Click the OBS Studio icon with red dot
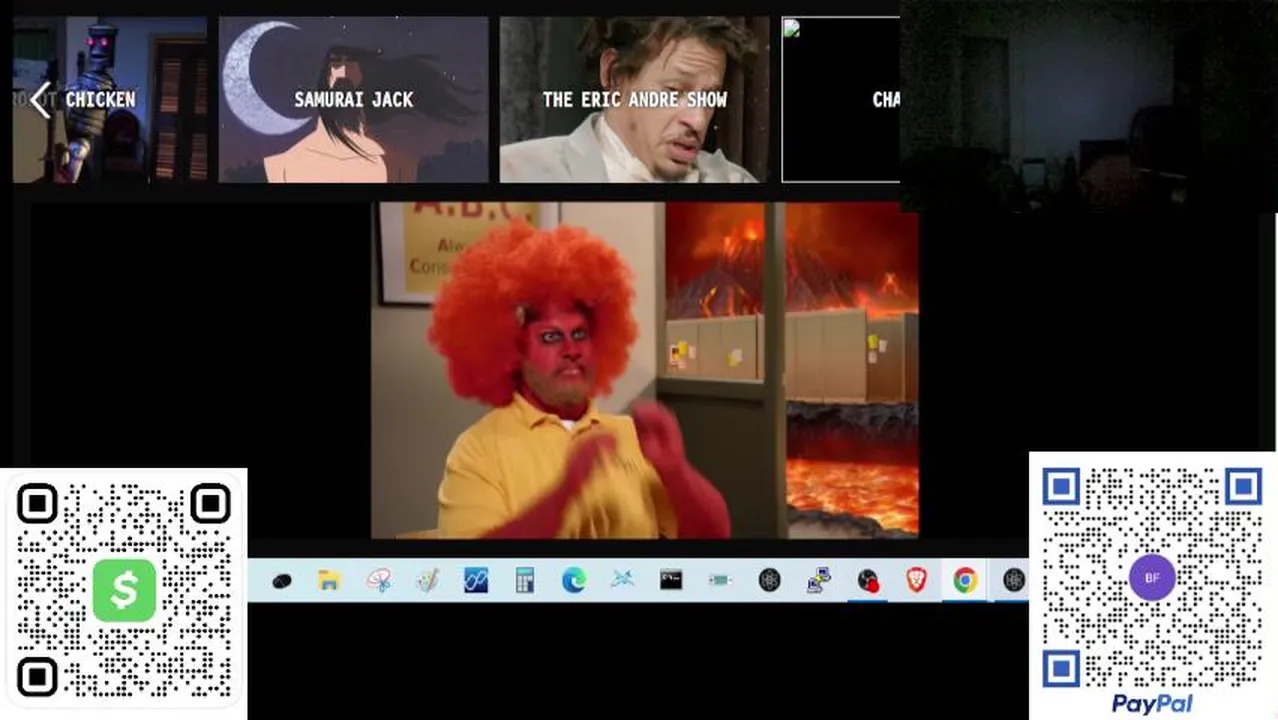1278x720 pixels. (868, 580)
